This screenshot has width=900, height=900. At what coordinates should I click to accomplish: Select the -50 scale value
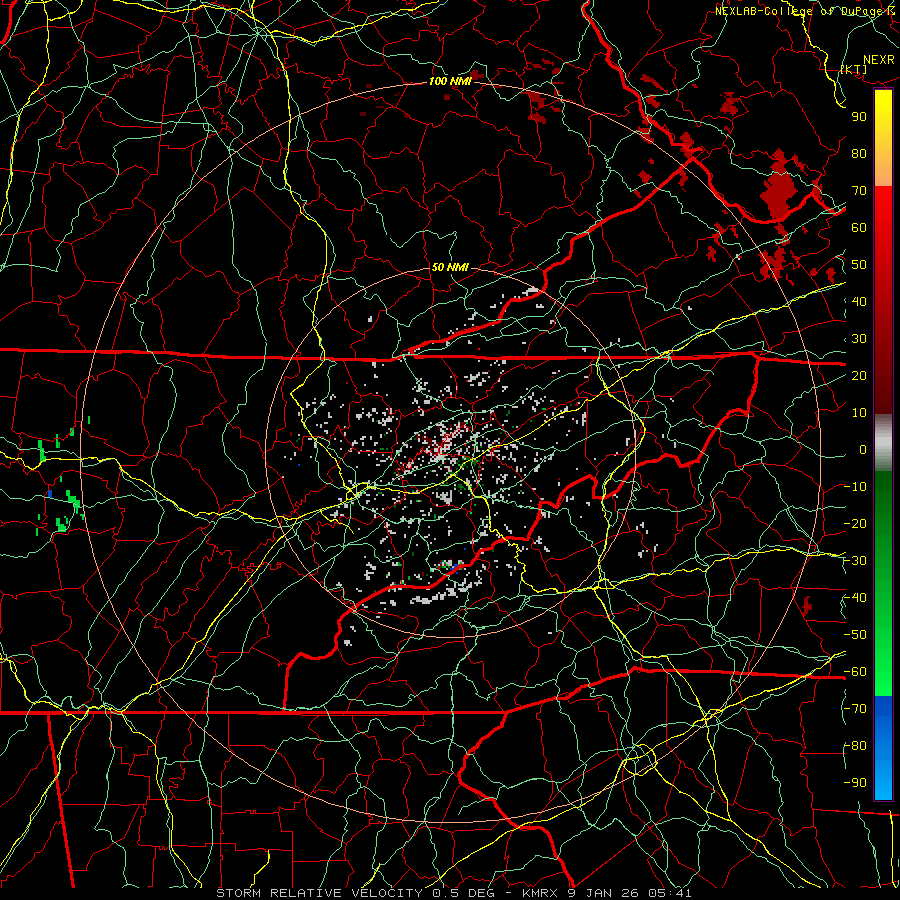(x=856, y=635)
